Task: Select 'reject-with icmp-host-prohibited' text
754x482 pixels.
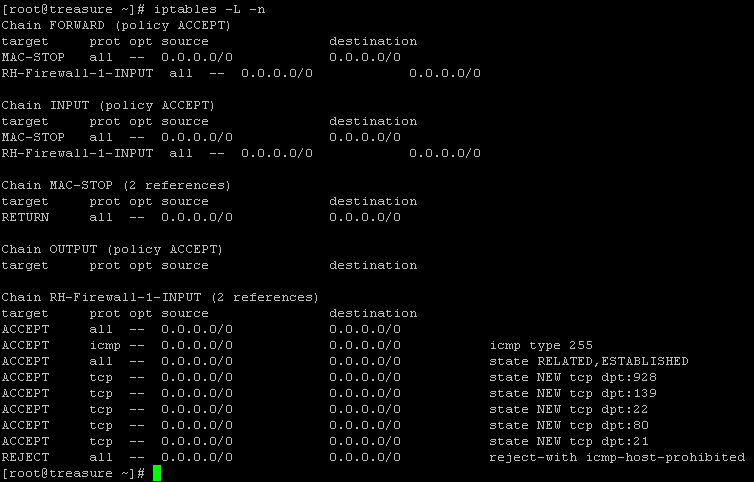Action: click(x=617, y=457)
